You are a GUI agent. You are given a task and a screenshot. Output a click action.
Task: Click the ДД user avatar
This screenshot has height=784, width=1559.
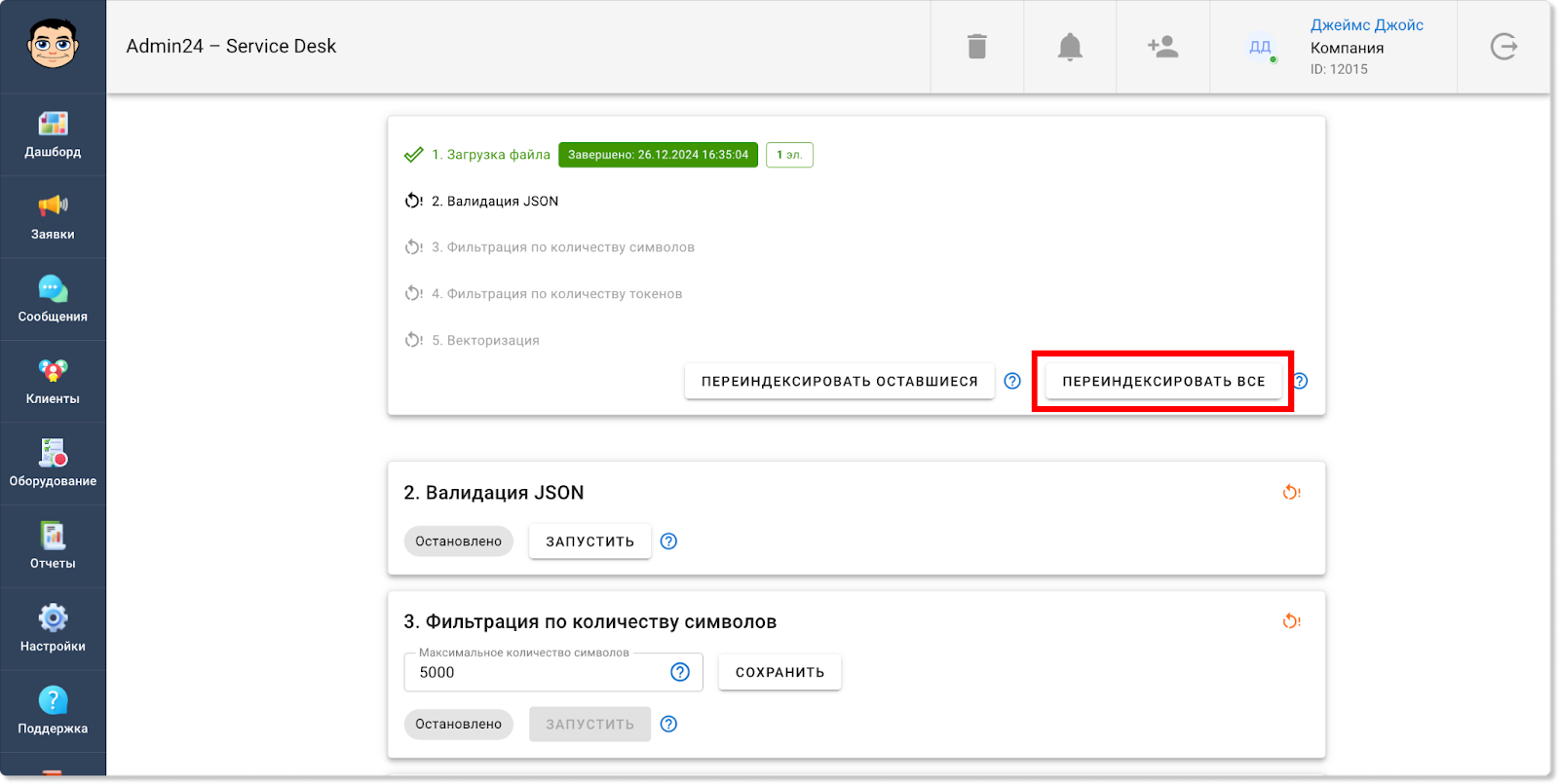(x=1260, y=47)
